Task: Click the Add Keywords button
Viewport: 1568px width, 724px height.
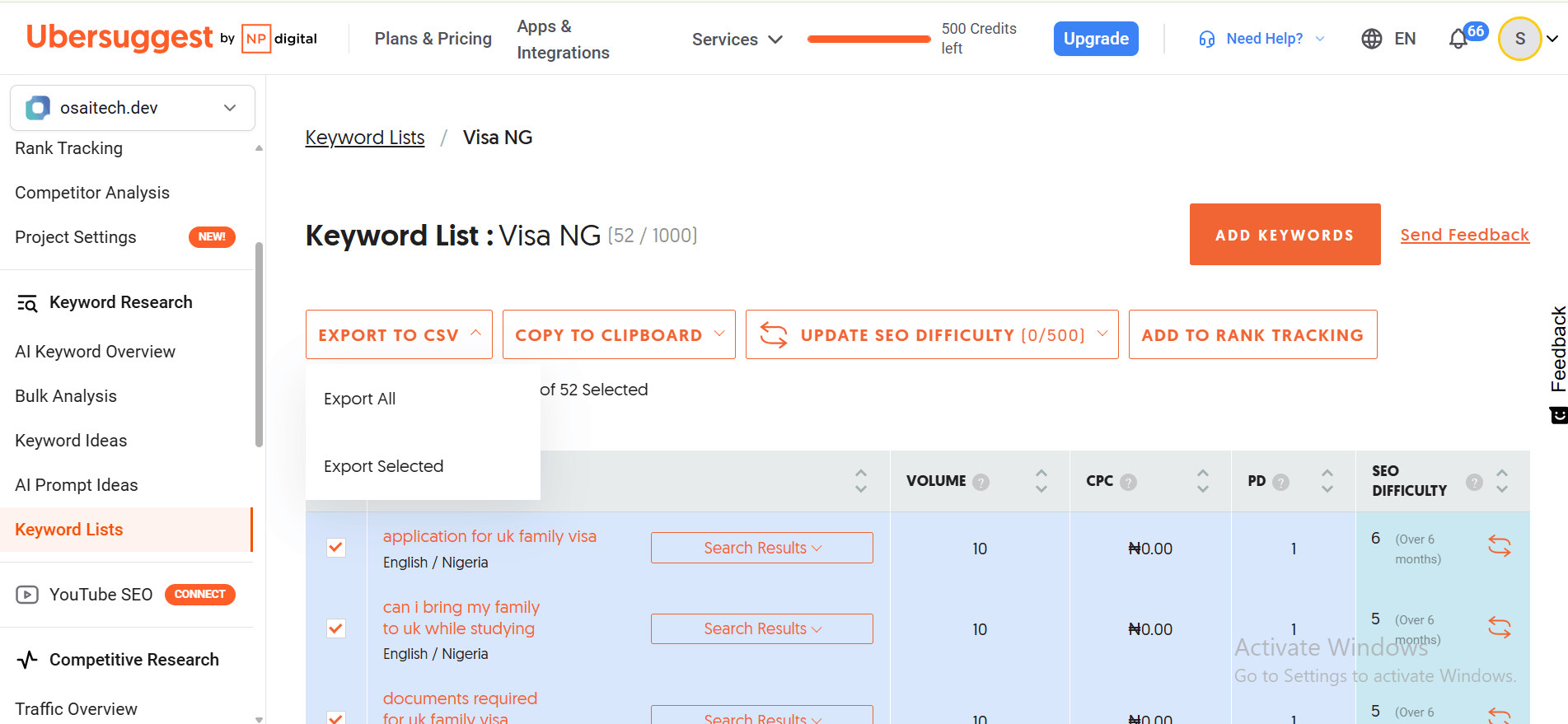Action: tap(1285, 235)
